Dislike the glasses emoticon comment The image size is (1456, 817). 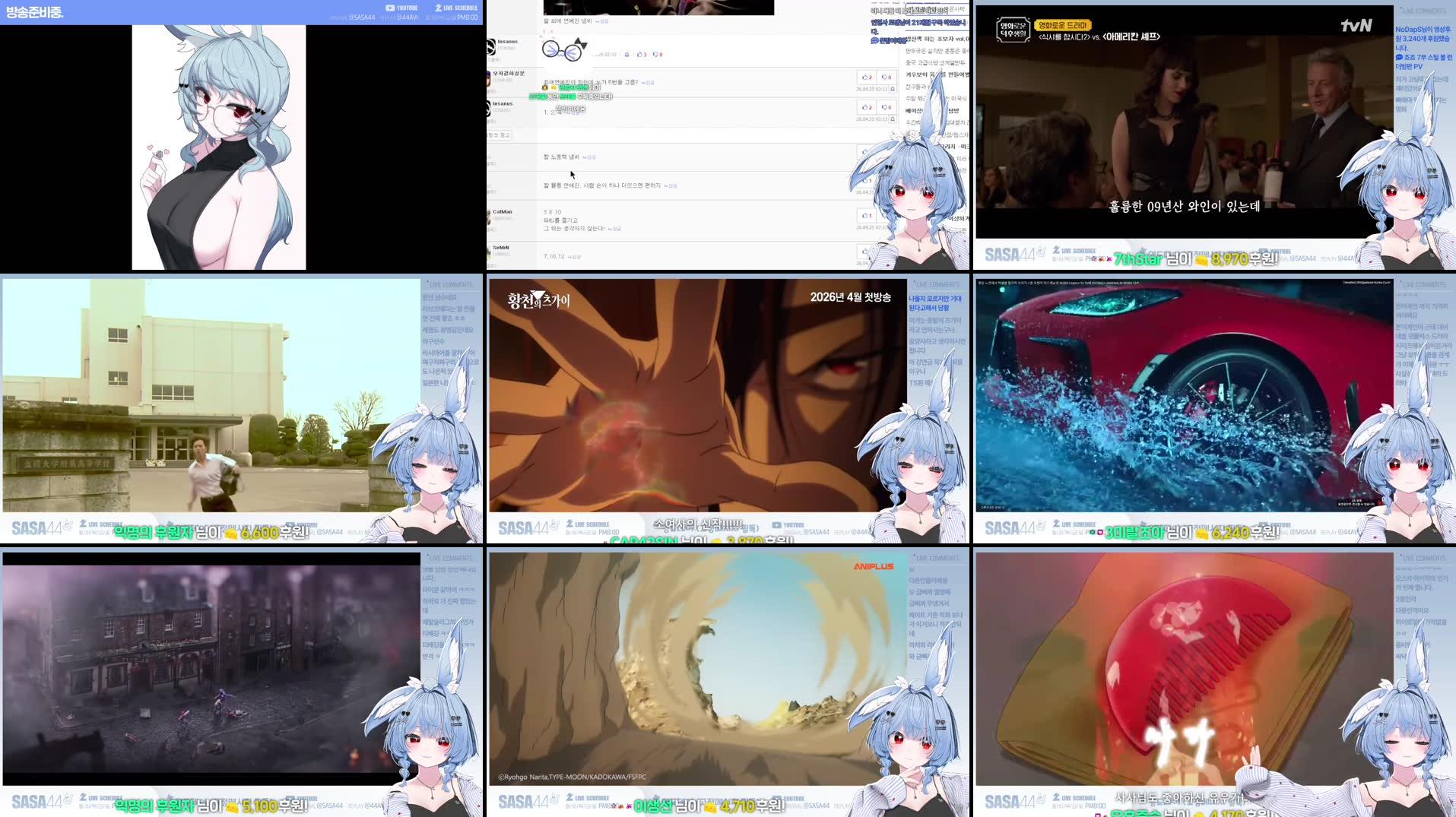(658, 55)
